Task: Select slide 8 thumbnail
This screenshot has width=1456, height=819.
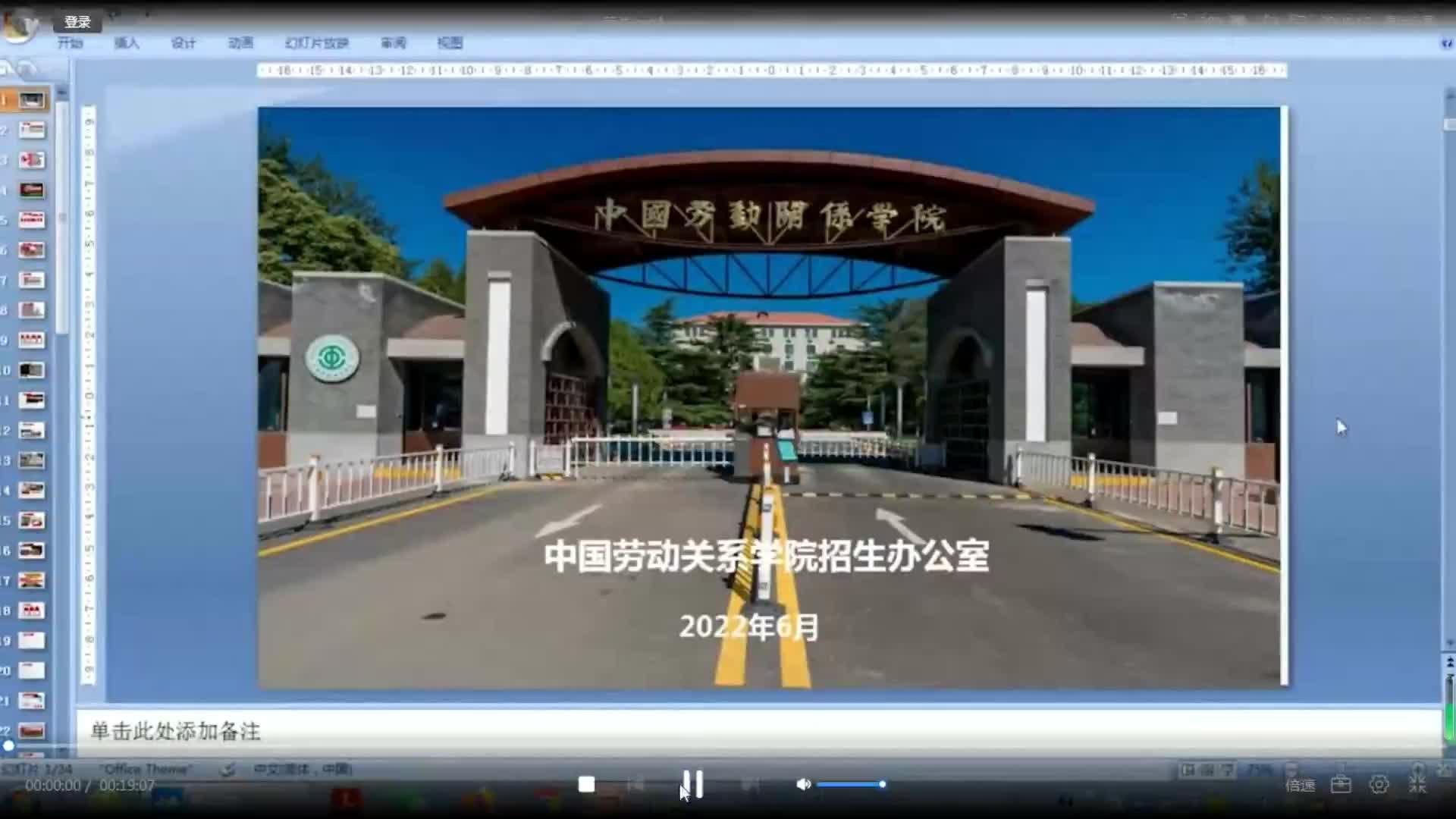Action: 32,309
